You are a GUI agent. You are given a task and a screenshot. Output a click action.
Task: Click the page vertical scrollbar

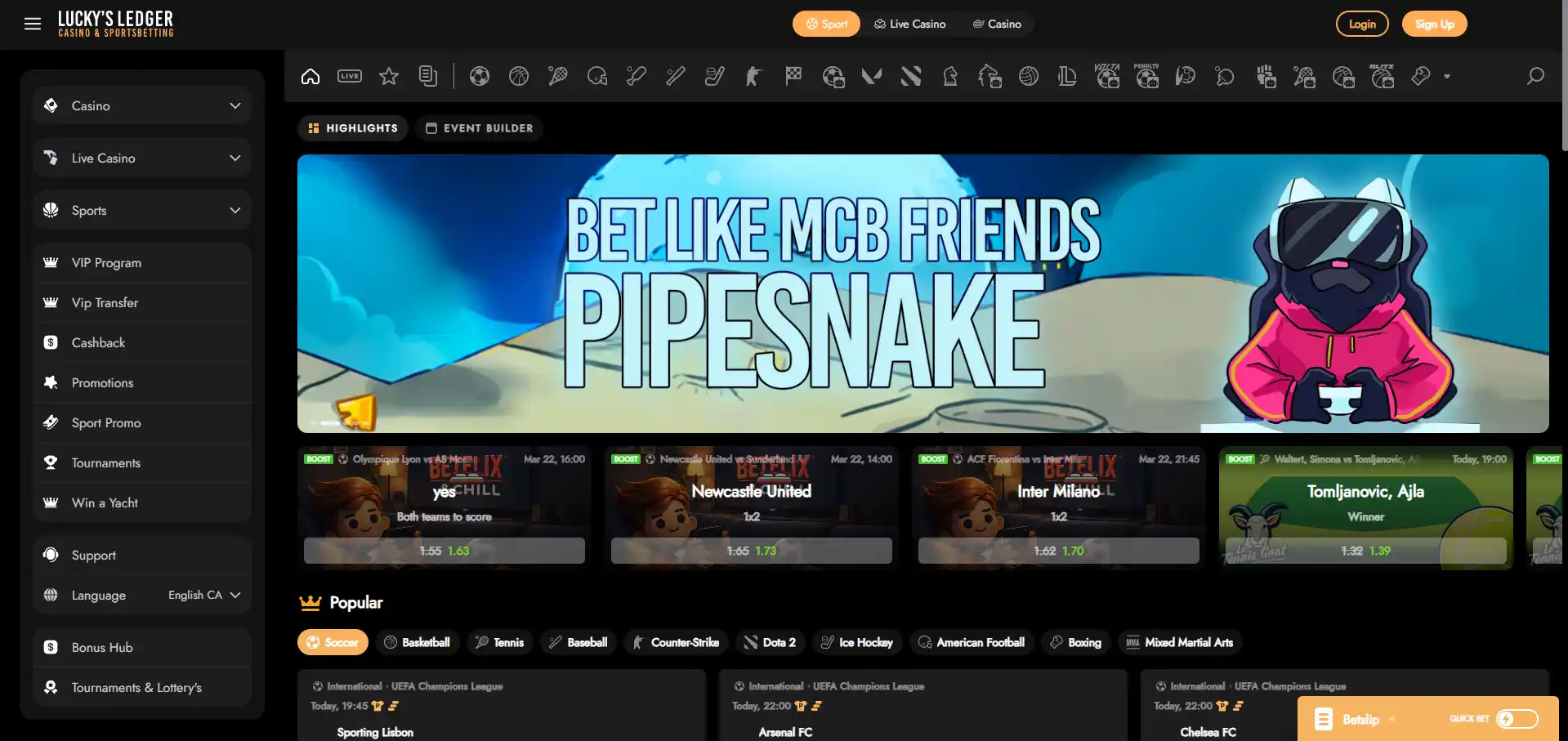click(1564, 75)
